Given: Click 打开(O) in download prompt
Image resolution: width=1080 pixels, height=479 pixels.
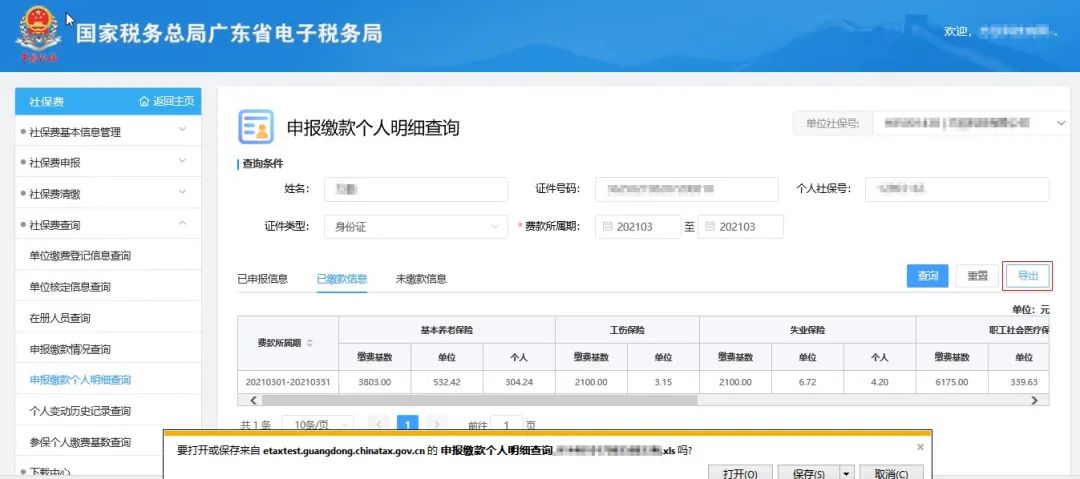Looking at the screenshot, I should (740, 473).
